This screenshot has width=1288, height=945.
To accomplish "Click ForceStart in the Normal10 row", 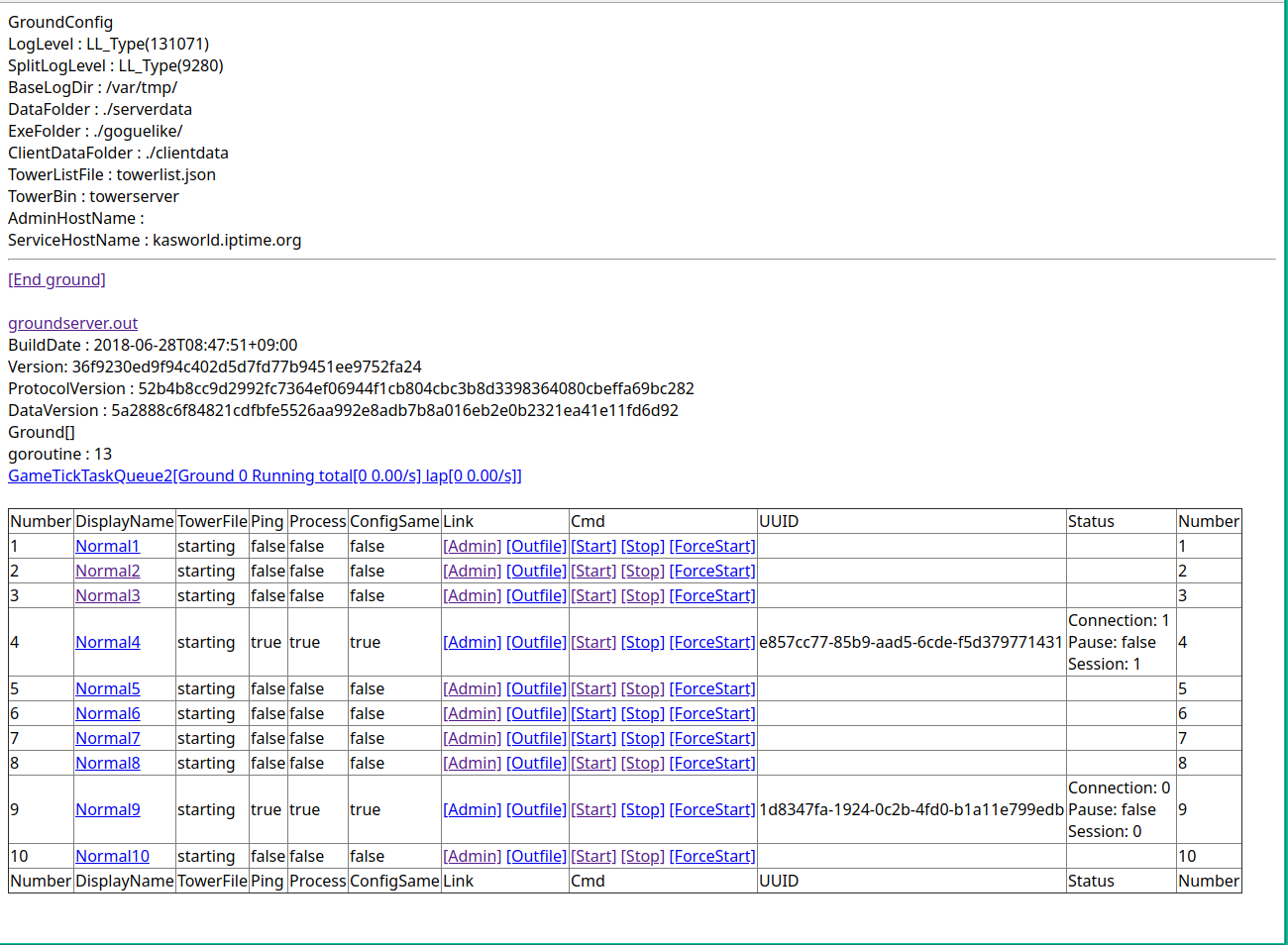I will 712,856.
